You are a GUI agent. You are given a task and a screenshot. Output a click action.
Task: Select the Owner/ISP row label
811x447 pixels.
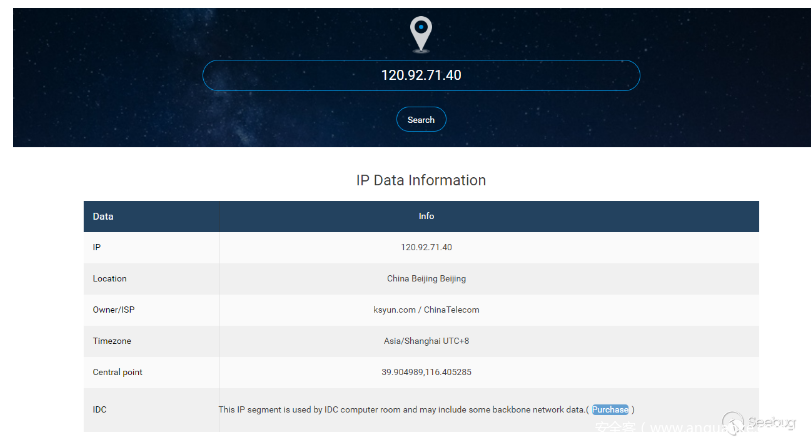pos(113,310)
